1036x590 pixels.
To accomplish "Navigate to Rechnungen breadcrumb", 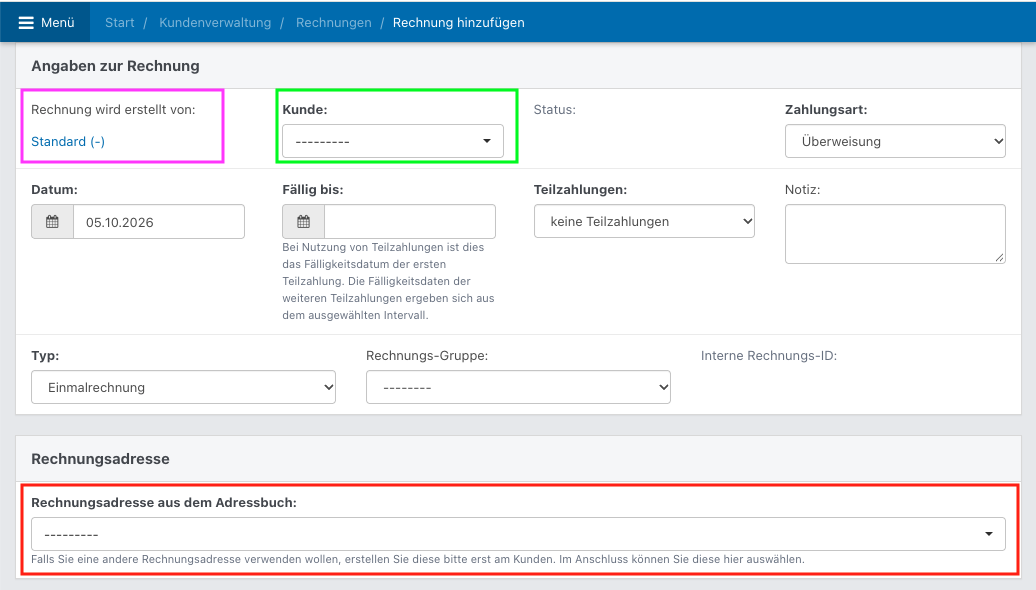I will pos(334,22).
